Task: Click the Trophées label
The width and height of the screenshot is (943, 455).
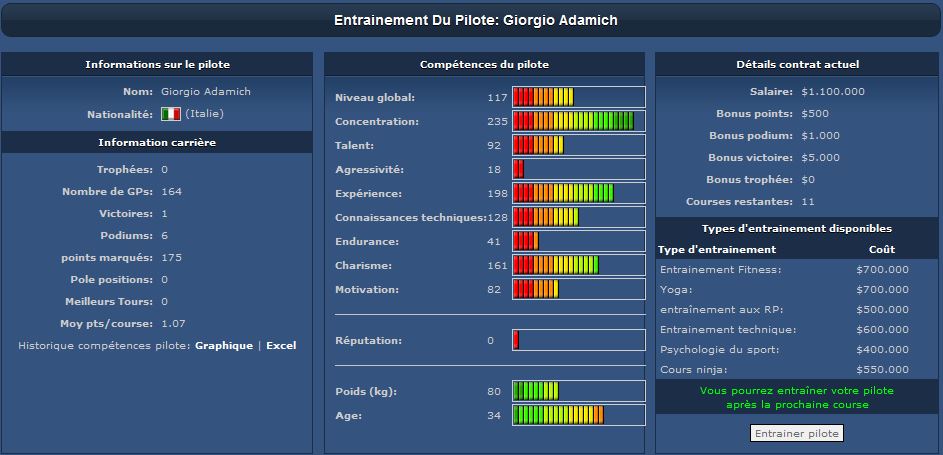Action: [x=124, y=170]
